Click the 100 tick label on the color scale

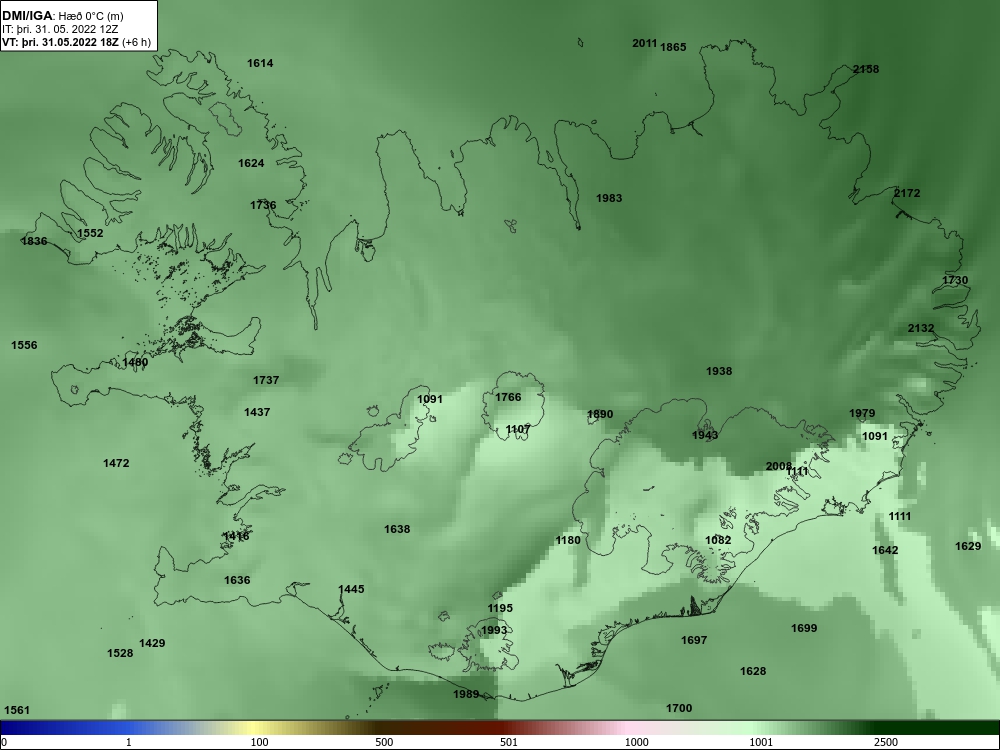click(x=260, y=742)
